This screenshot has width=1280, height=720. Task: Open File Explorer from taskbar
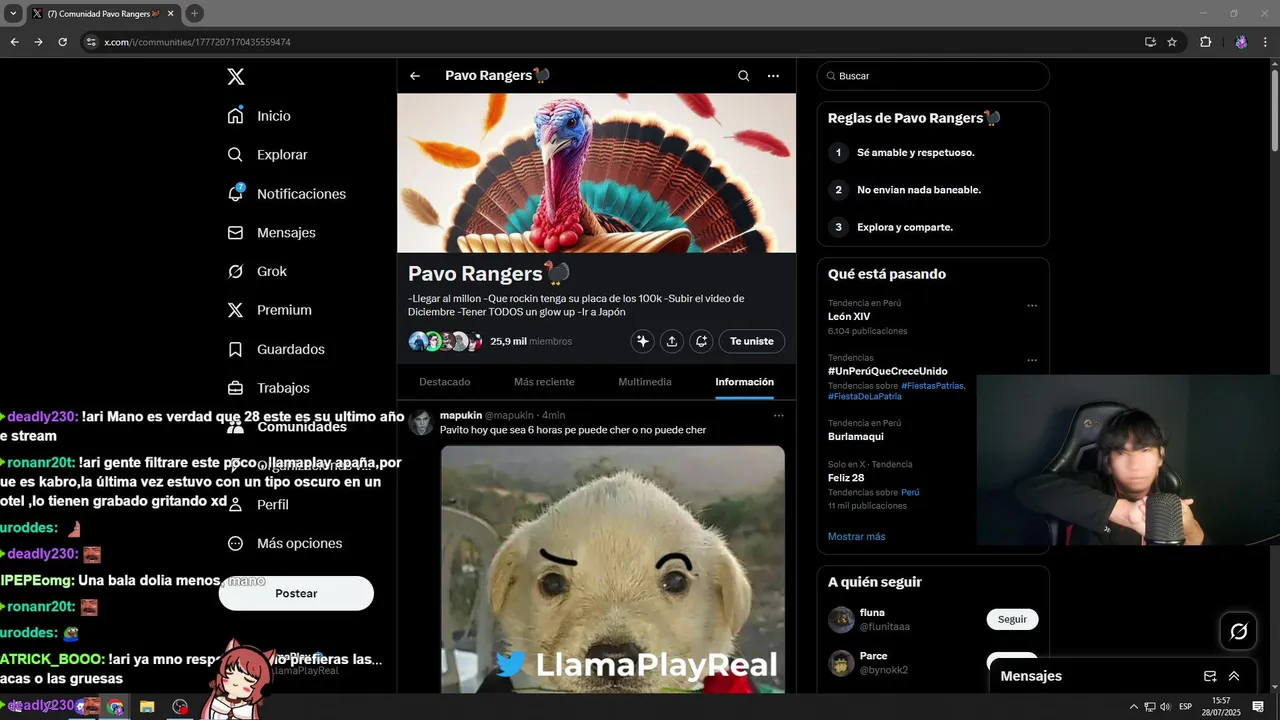[147, 707]
